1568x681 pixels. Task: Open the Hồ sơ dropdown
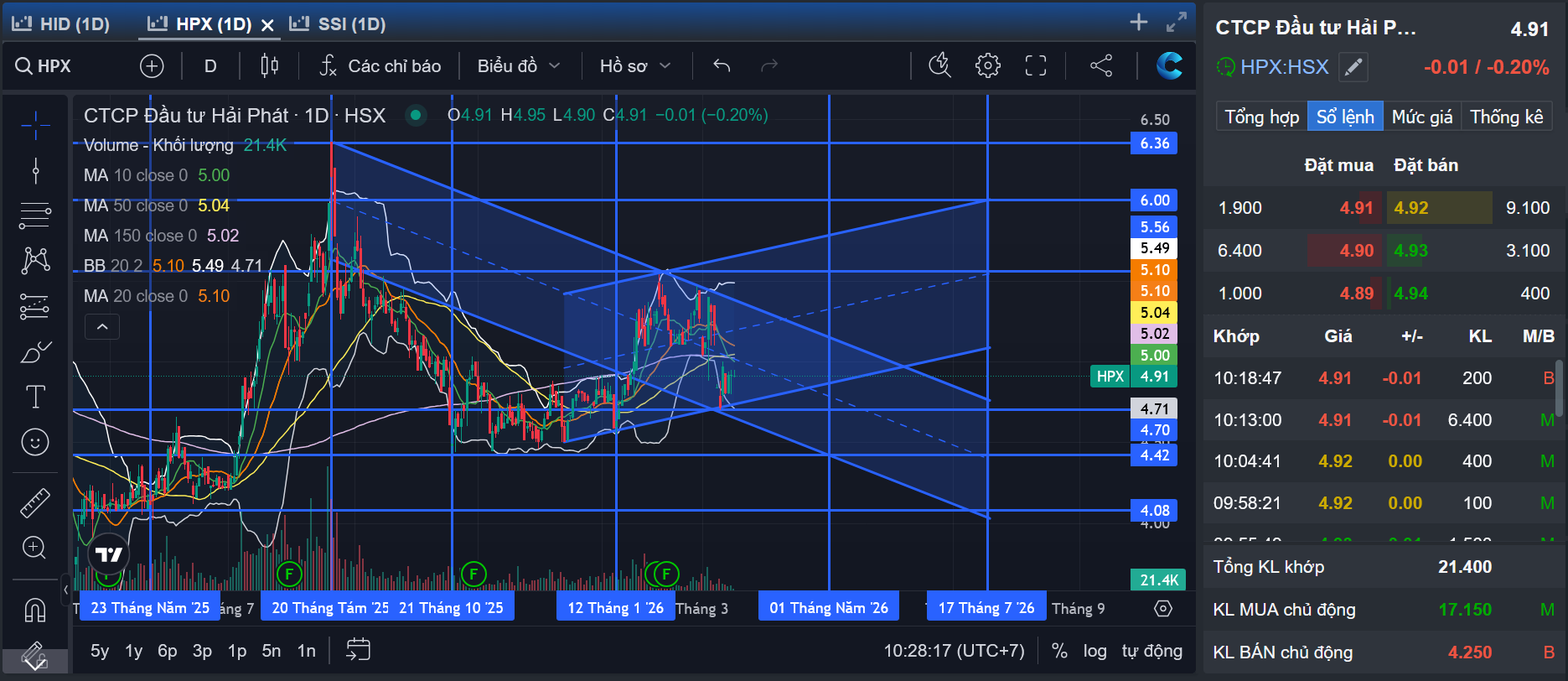pyautogui.click(x=635, y=66)
